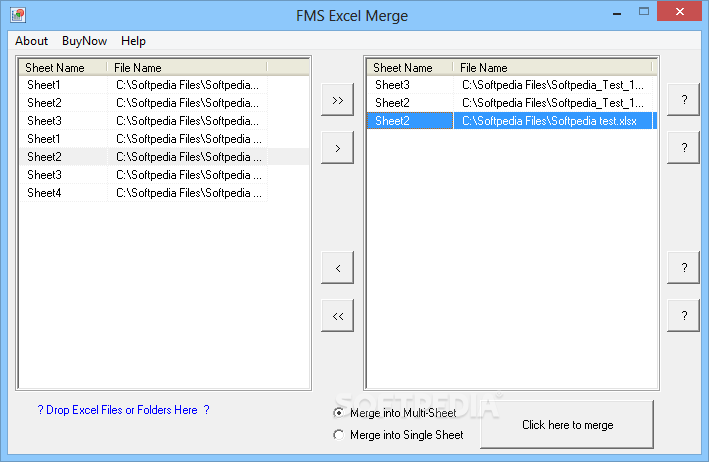709x462 pixels.
Task: Click the << move-all-left button
Action: point(337,316)
